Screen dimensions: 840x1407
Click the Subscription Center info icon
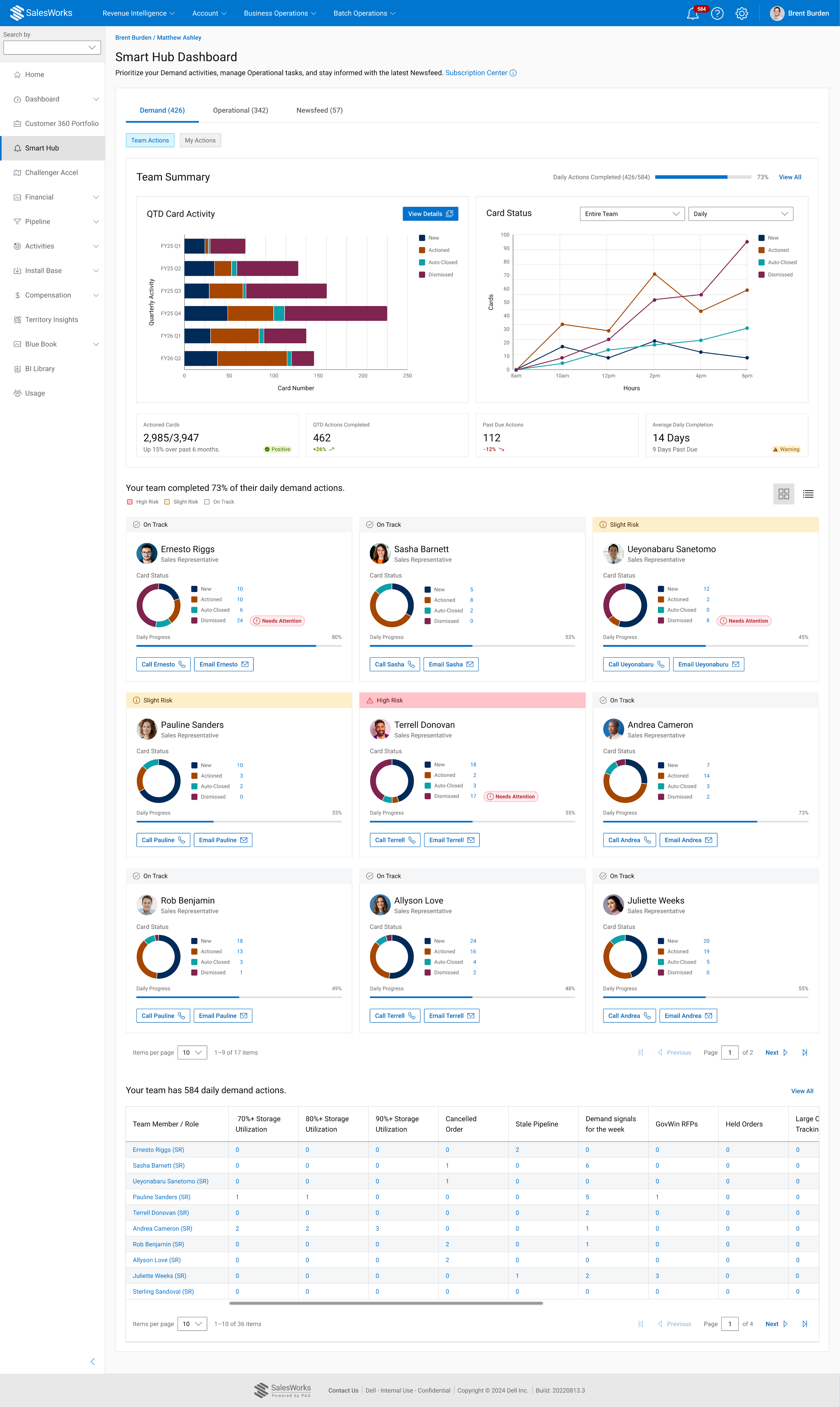(x=513, y=73)
